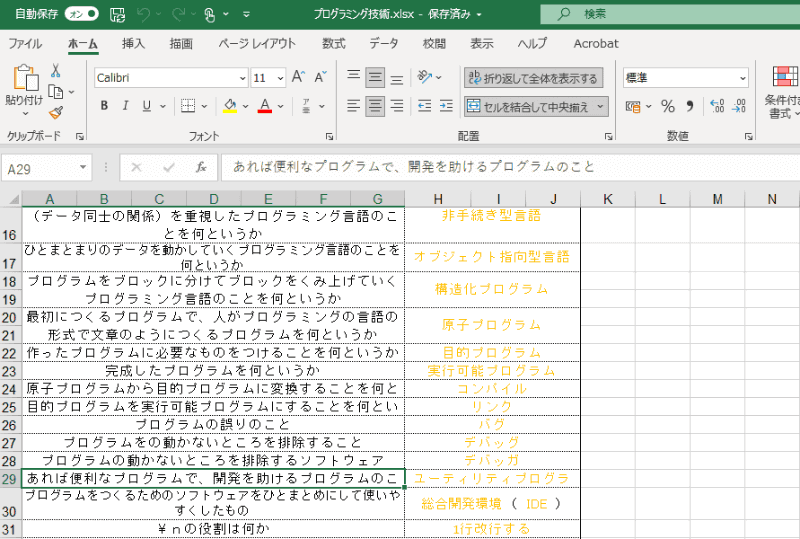
Task: Click the Copy icon
Action: (56, 92)
